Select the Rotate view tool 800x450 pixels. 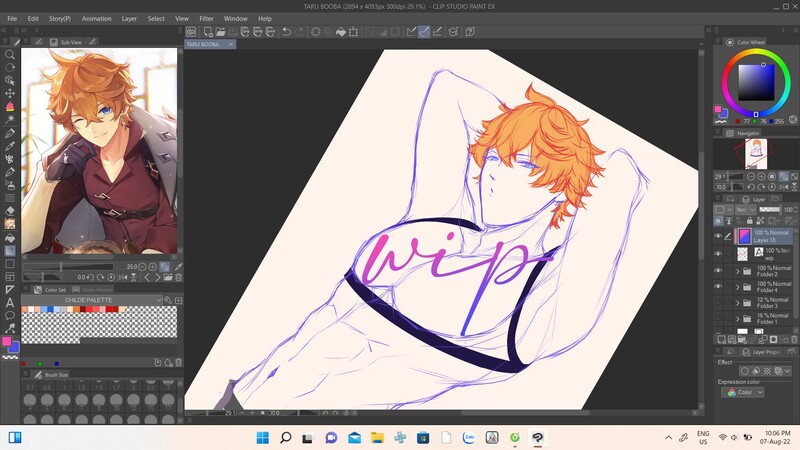[10, 67]
